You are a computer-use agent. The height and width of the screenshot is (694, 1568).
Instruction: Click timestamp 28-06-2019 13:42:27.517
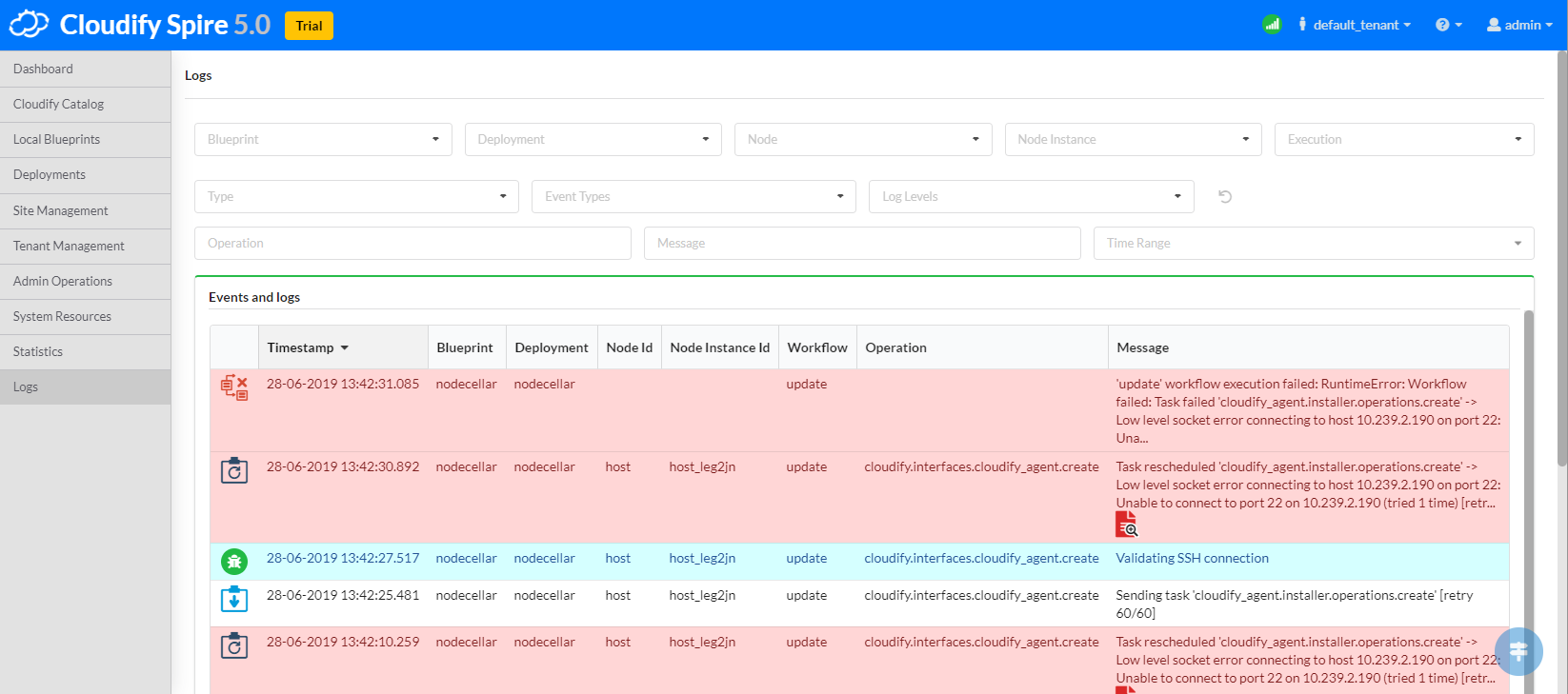coord(343,558)
